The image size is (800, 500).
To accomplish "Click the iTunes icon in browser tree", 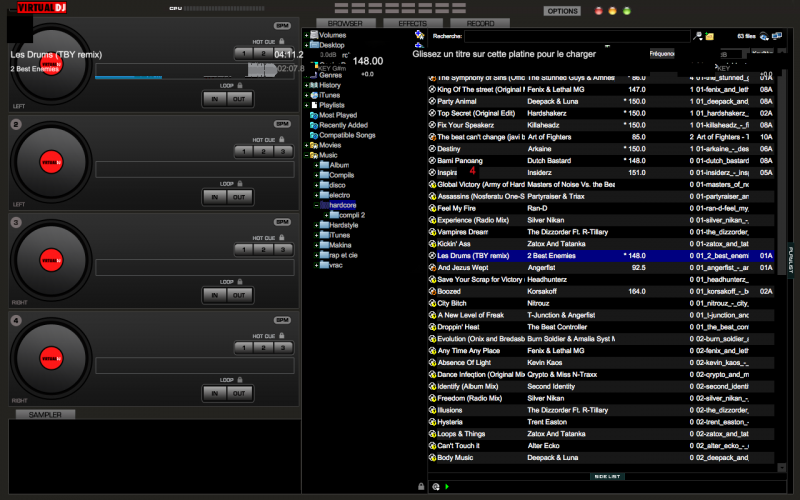I will coord(313,95).
